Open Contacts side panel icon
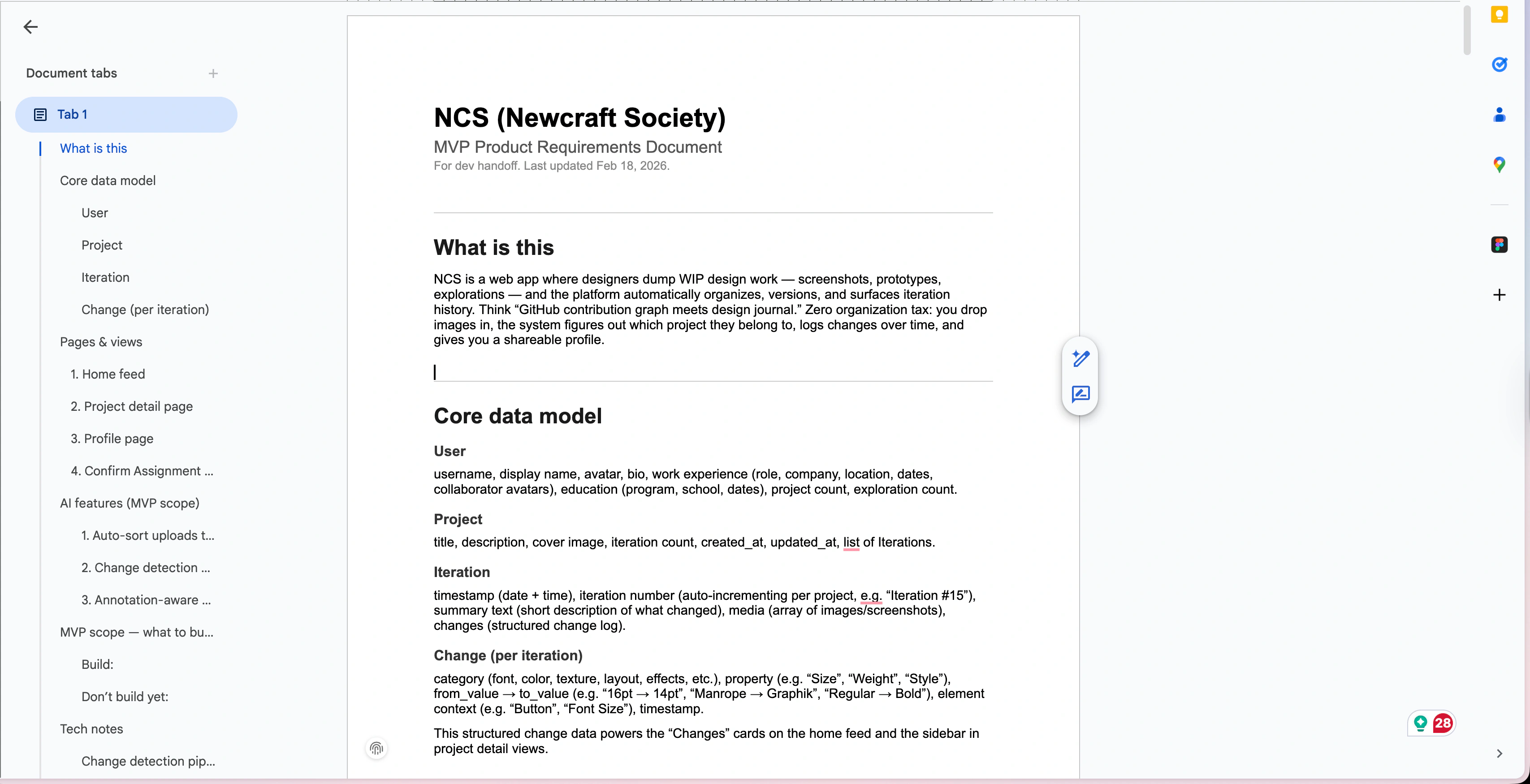Image resolution: width=1530 pixels, height=784 pixels. (1499, 115)
